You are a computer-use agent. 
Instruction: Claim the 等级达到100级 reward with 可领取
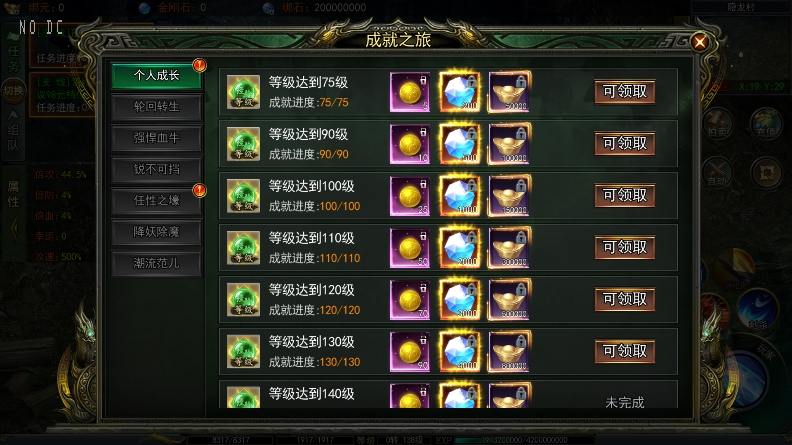click(625, 195)
